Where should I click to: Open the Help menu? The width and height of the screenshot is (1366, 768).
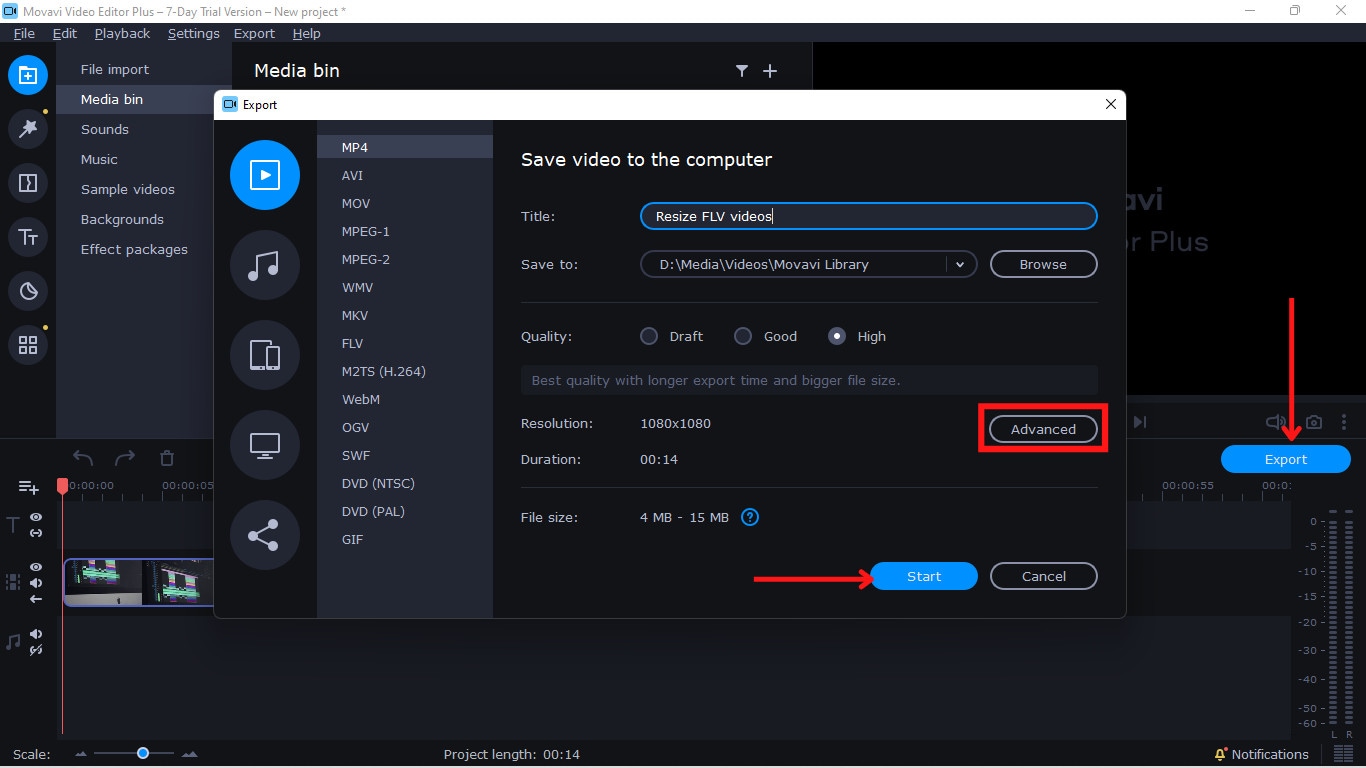coord(306,33)
